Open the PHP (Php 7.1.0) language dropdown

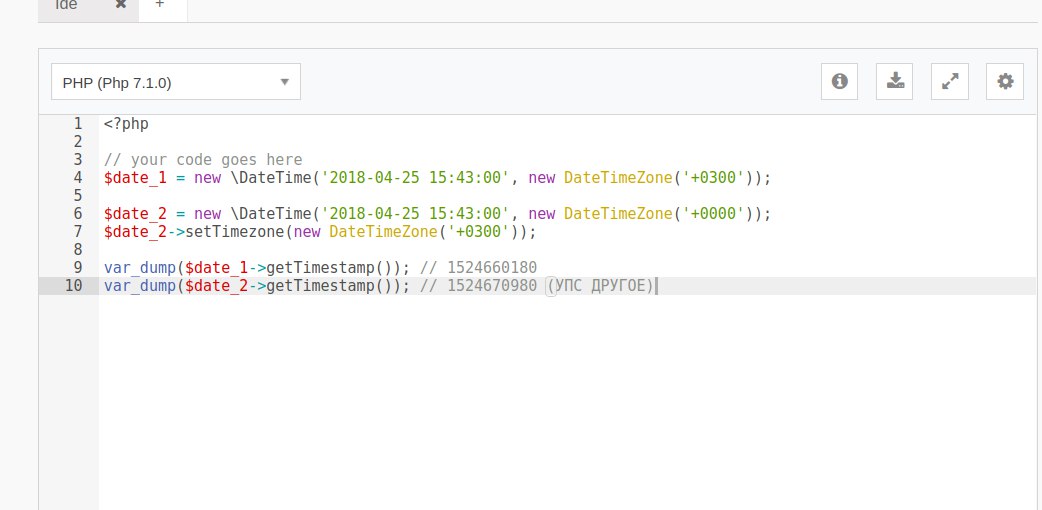(x=176, y=82)
